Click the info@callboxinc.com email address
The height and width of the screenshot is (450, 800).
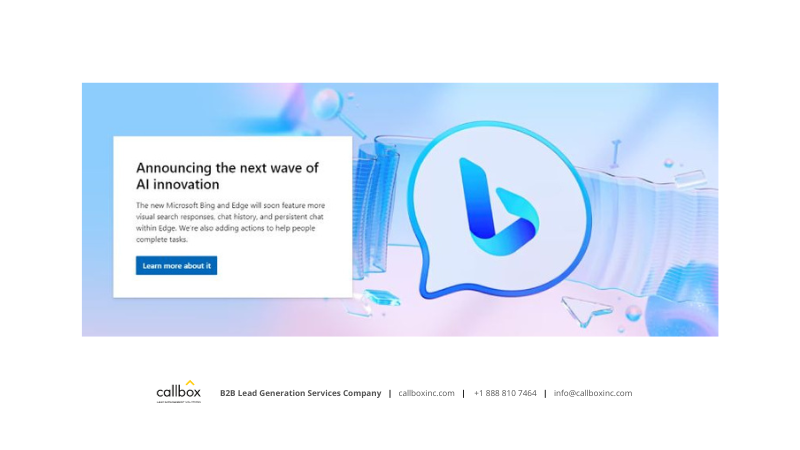(x=593, y=393)
